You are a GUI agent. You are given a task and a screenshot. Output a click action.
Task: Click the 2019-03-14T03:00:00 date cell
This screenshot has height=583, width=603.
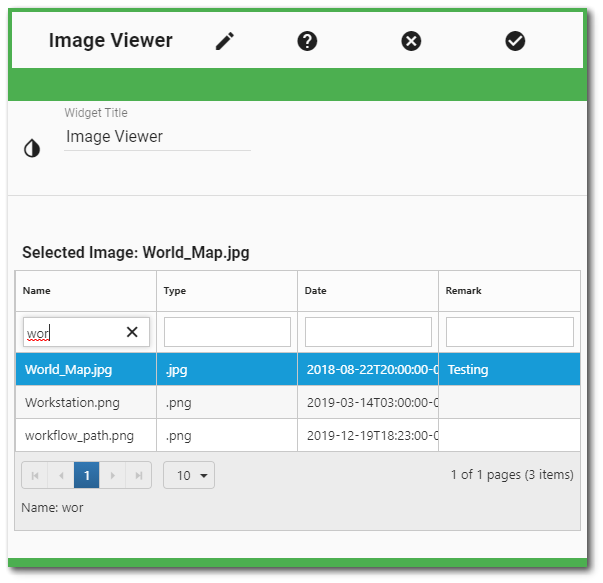pos(368,403)
